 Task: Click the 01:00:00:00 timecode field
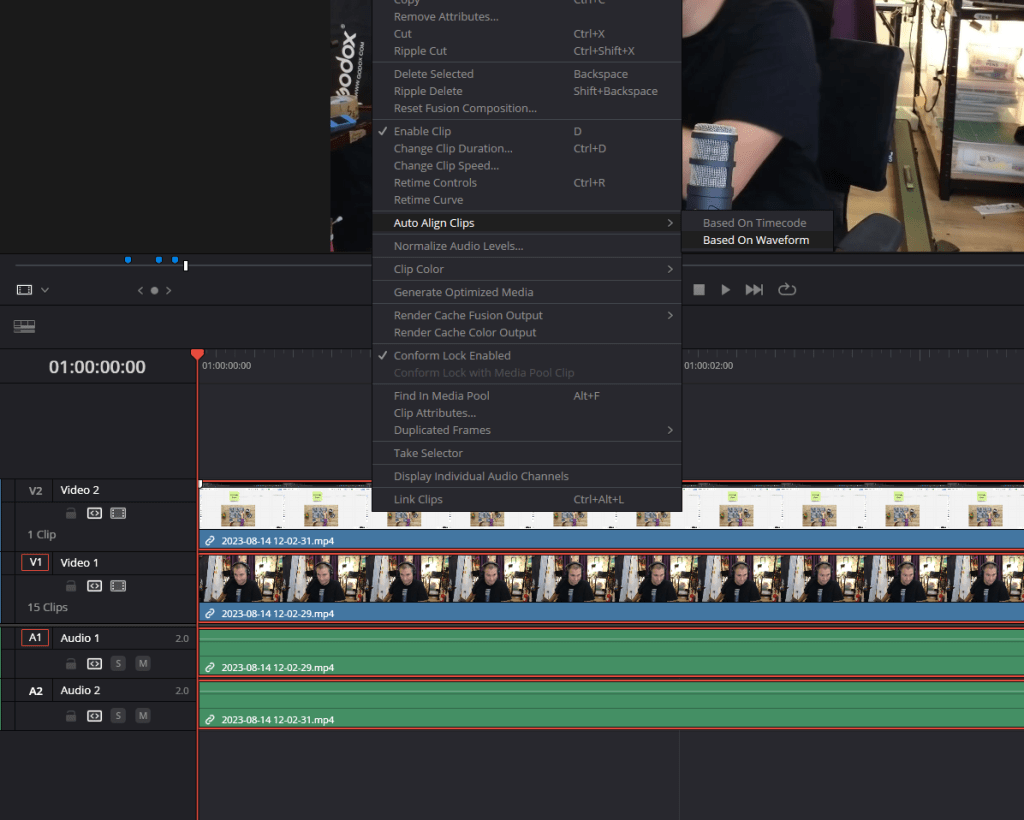(97, 367)
